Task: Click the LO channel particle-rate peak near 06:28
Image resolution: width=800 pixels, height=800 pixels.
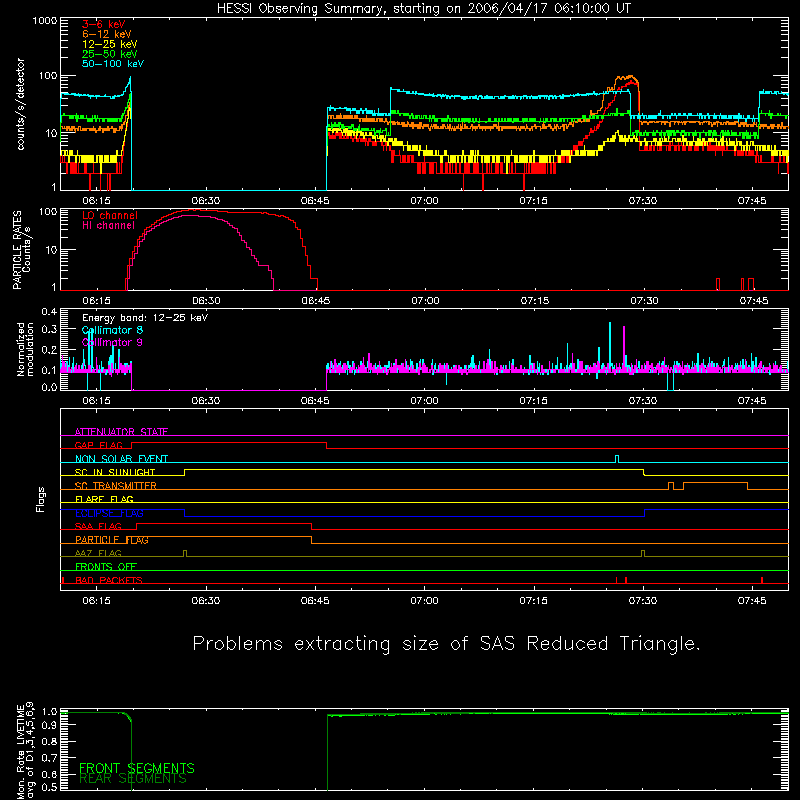Action: pyautogui.click(x=196, y=210)
